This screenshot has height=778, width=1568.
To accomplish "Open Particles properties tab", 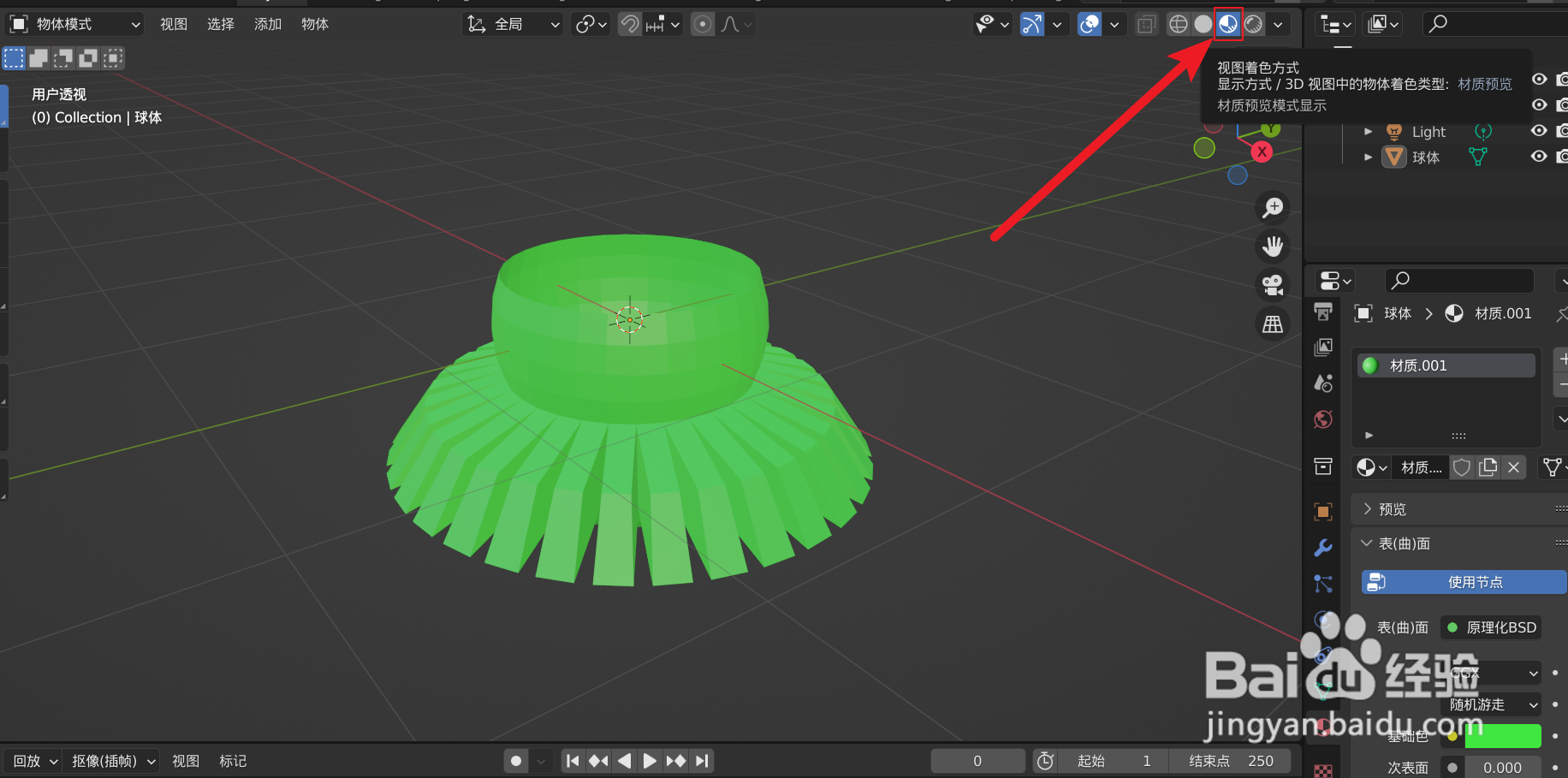I will click(1323, 584).
